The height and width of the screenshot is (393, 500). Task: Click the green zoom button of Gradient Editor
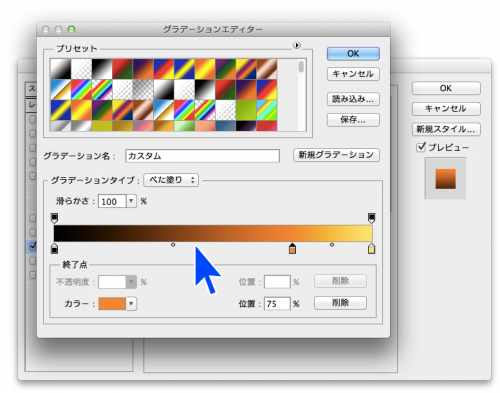click(71, 30)
